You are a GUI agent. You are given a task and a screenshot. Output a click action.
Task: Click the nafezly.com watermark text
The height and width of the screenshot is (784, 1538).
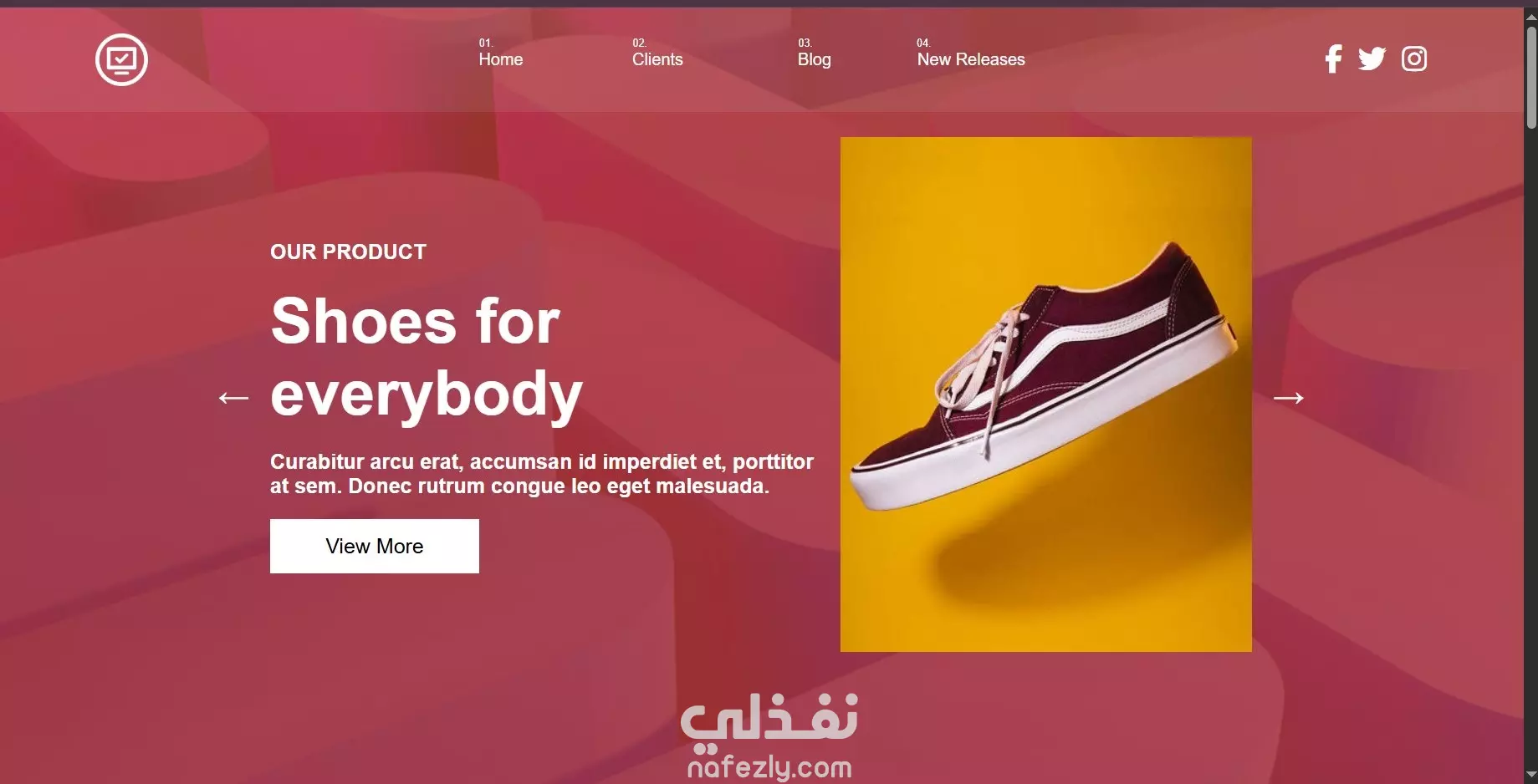pos(769,767)
